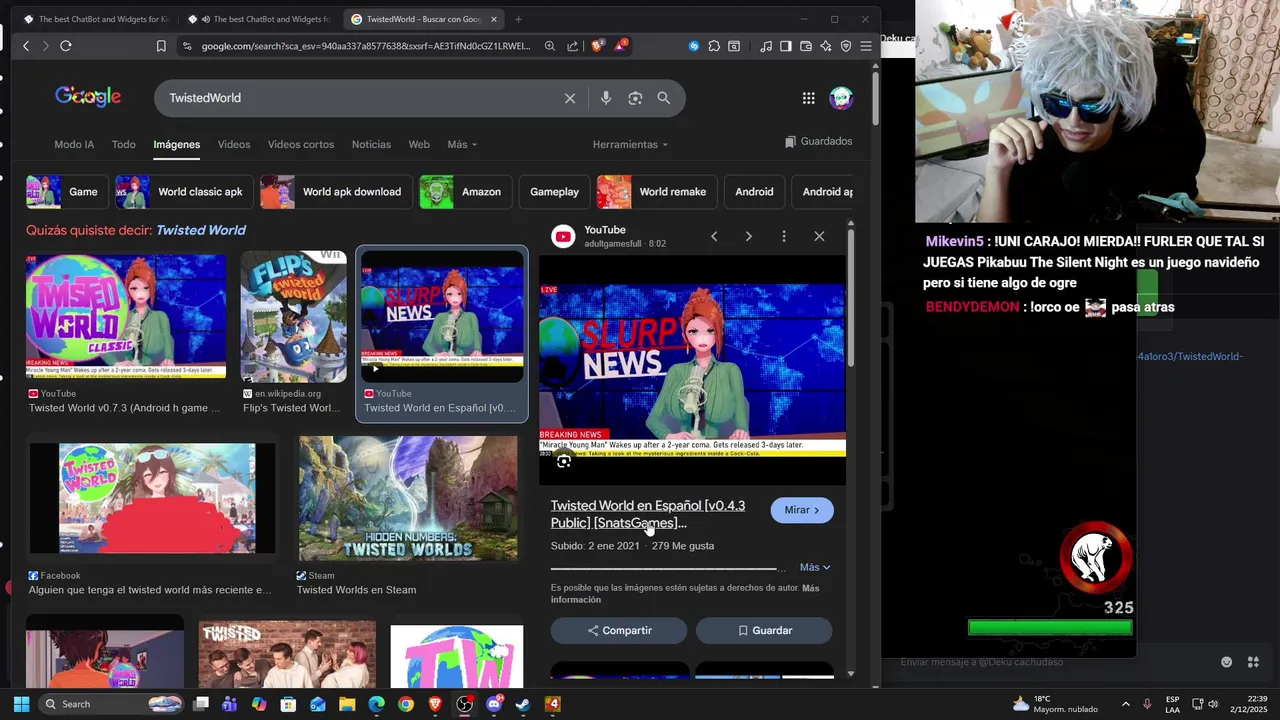Switch to the Todo results tab
This screenshot has width=1280, height=720.
123,144
